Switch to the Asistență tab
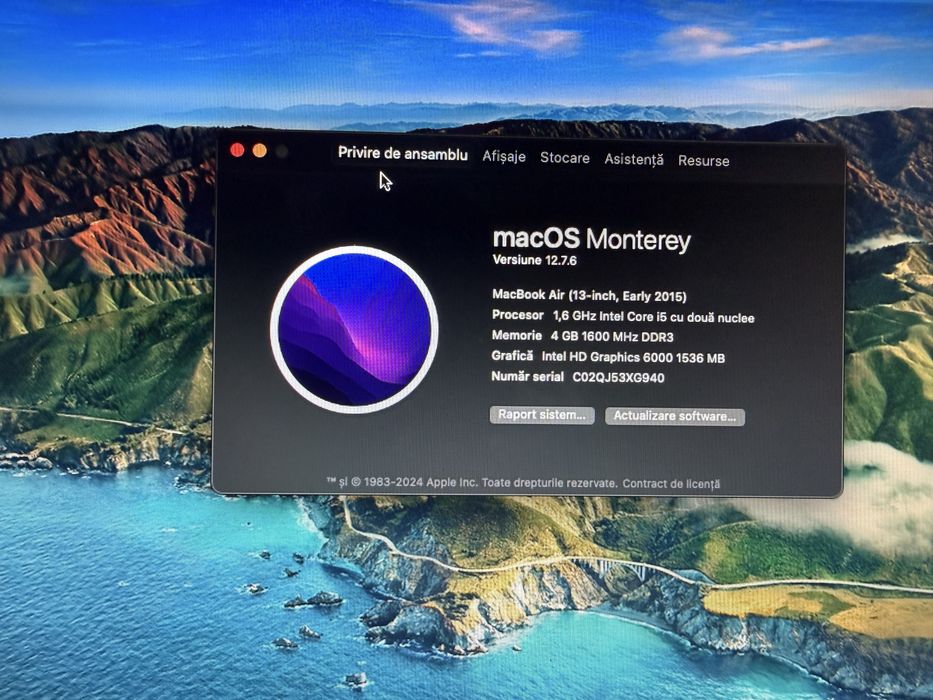This screenshot has width=933, height=700. pos(634,160)
